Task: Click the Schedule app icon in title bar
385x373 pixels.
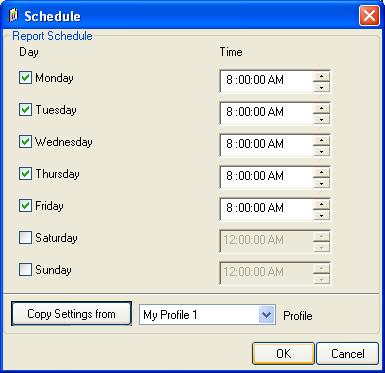Action: 13,16
